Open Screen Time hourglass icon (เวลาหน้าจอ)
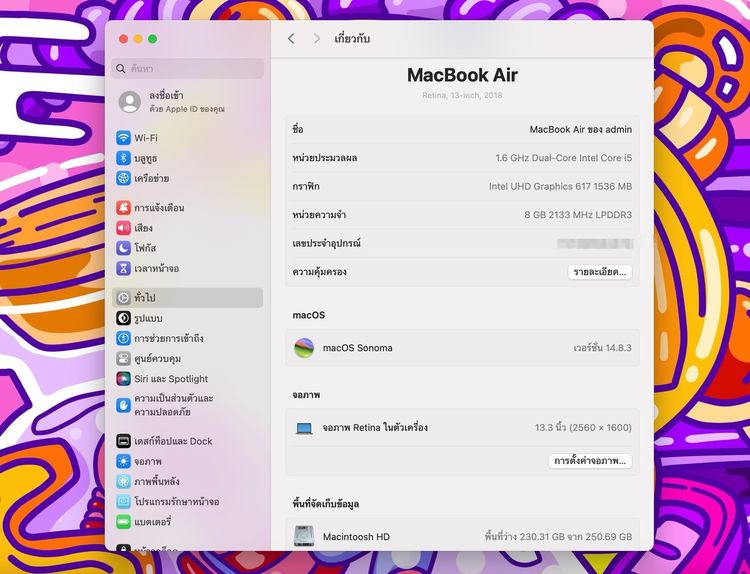The height and width of the screenshot is (574, 750). tap(123, 268)
